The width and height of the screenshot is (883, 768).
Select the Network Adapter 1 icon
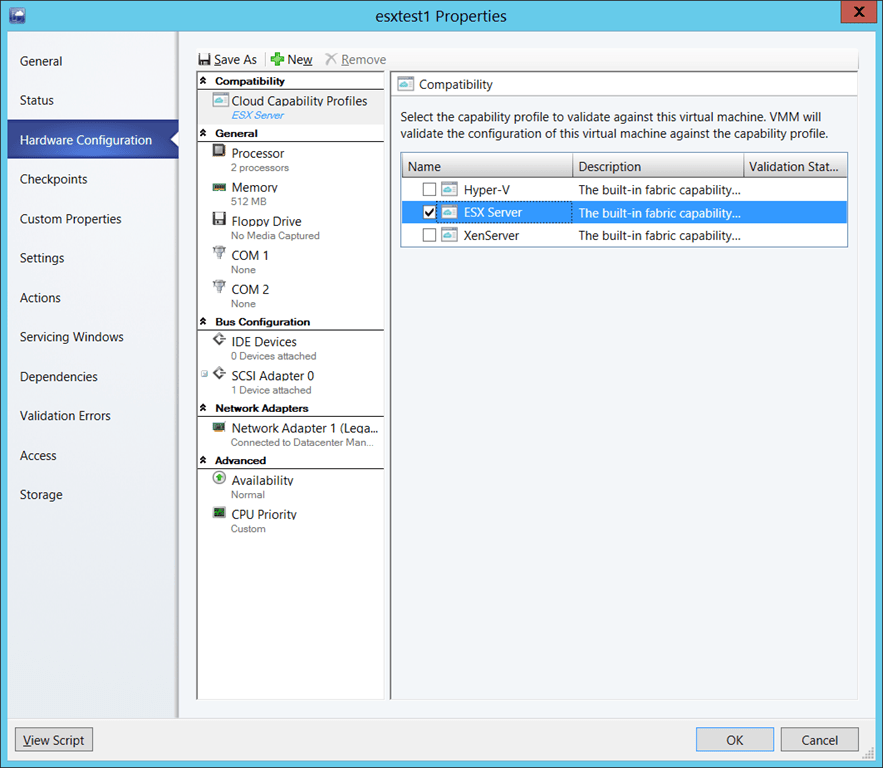click(221, 428)
